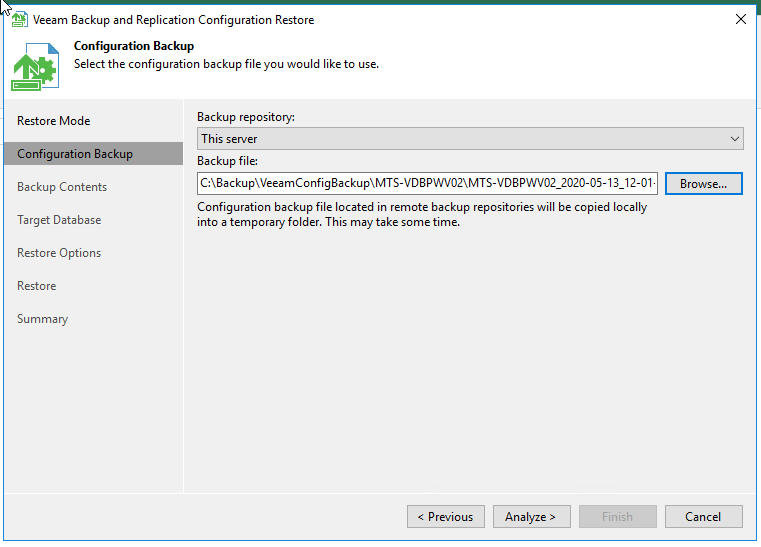Click the remote repositories information note
The image size is (761, 547).
pos(422,215)
